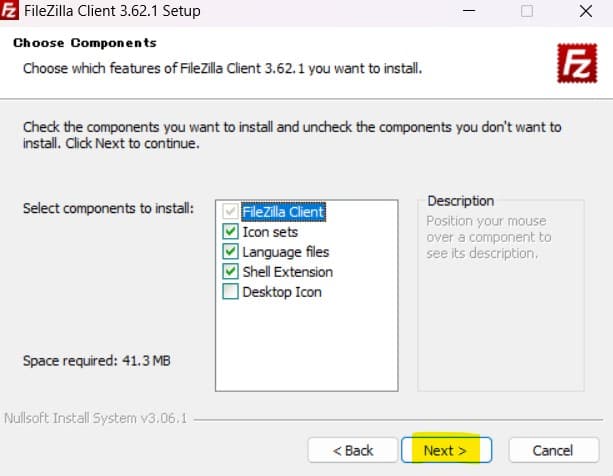Close the Setup window
The height and width of the screenshot is (476, 613).
click(x=586, y=11)
